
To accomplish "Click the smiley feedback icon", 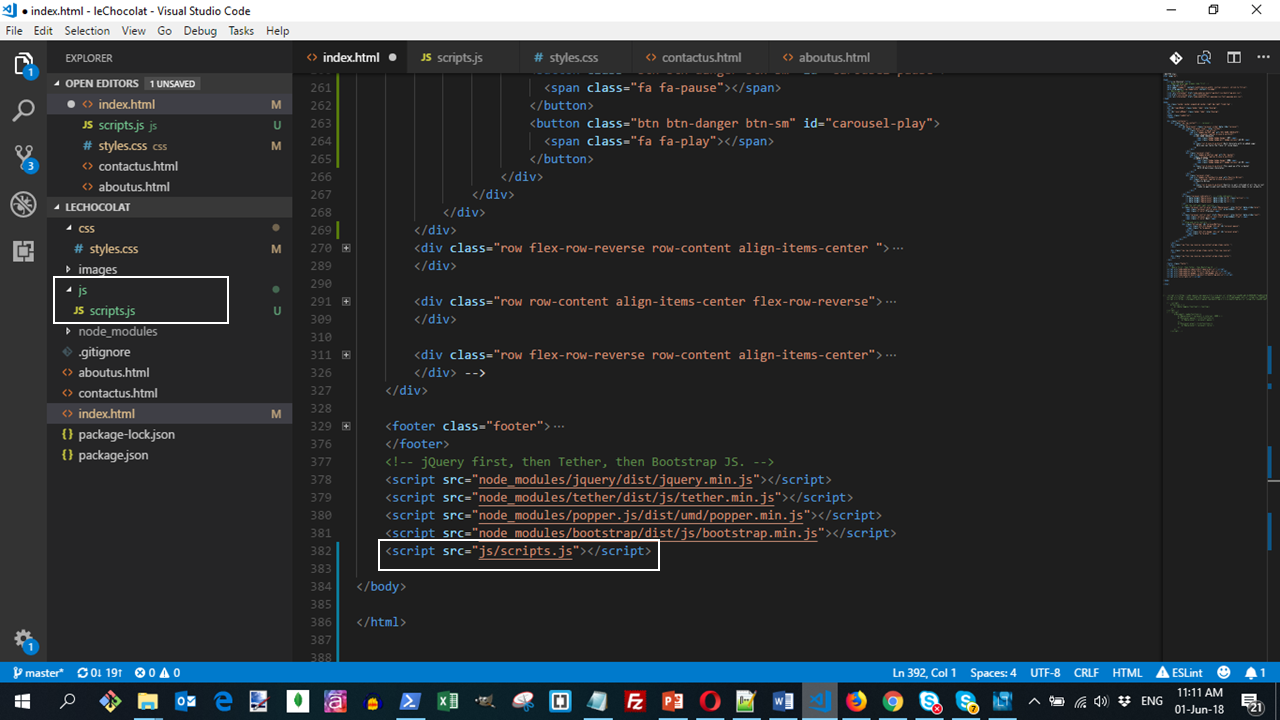I will [1225, 673].
